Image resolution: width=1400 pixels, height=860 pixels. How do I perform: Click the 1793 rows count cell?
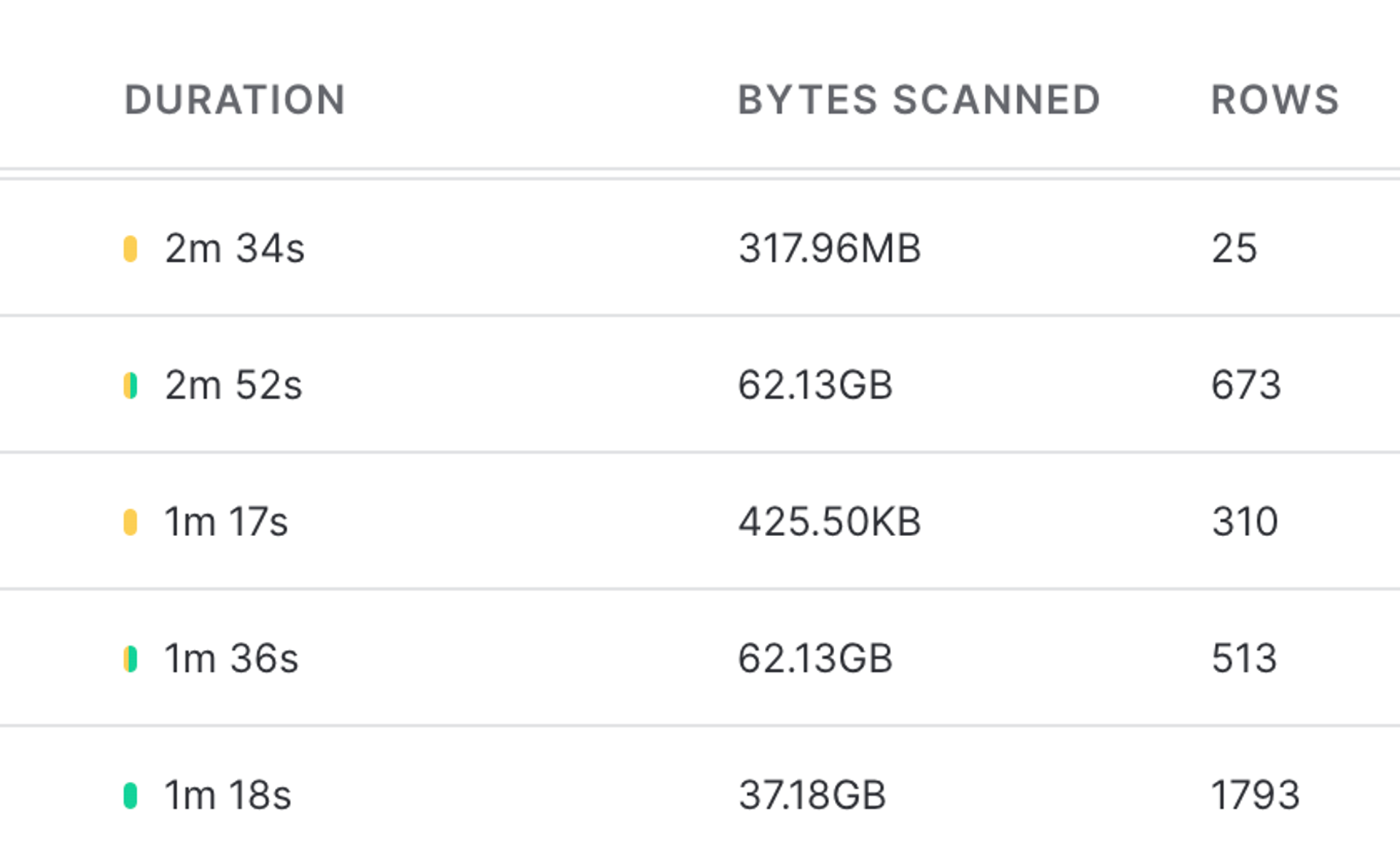[x=1256, y=795]
